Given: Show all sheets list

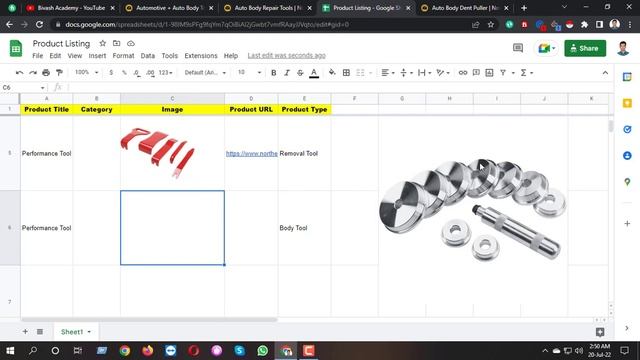Looking at the screenshot, I should (40, 331).
